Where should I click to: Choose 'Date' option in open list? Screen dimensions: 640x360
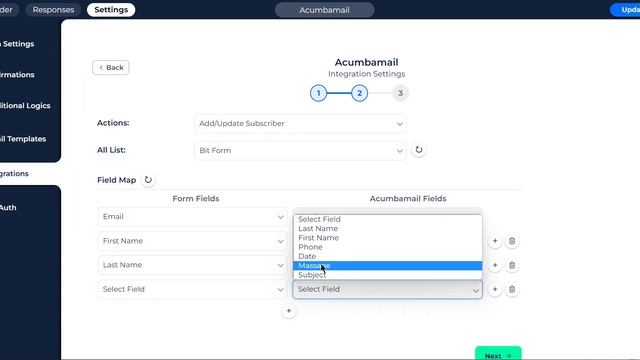click(387, 256)
